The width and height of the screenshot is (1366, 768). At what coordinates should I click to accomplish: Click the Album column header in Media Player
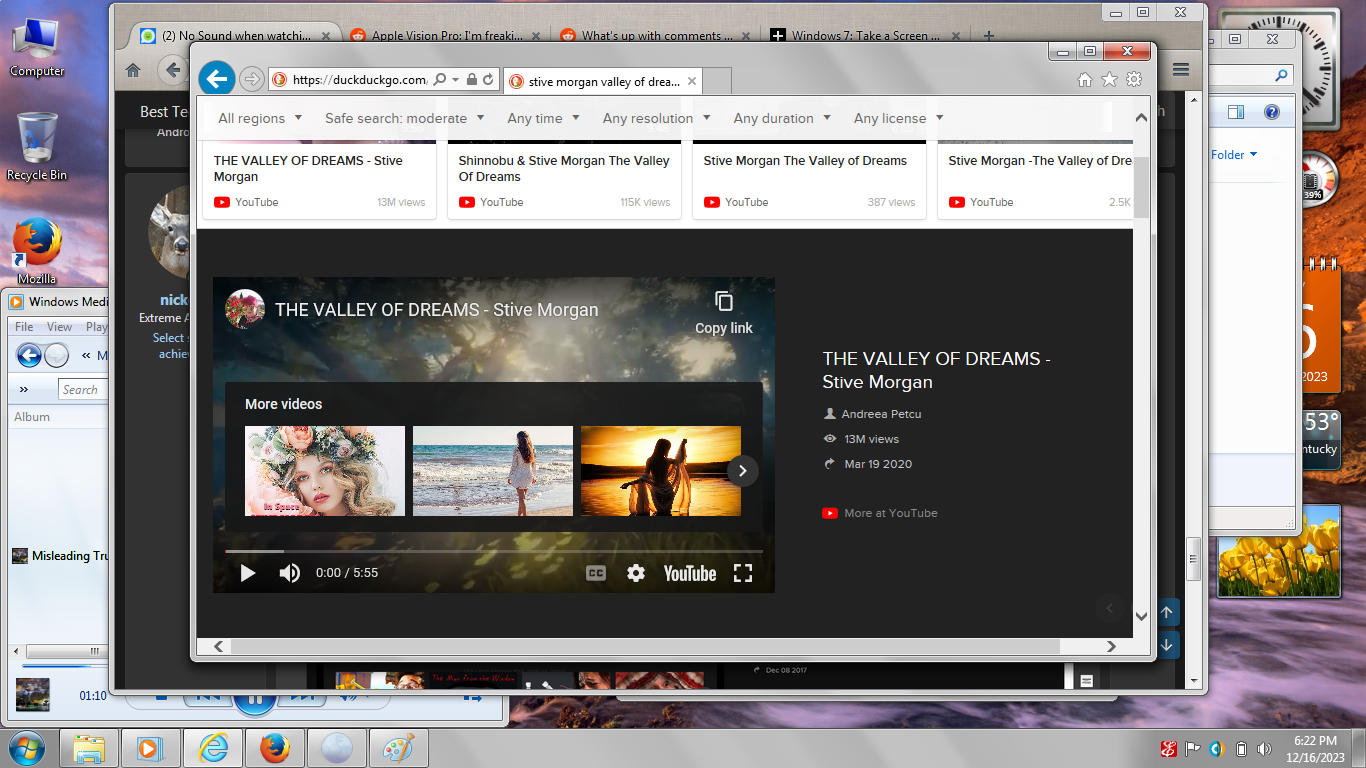(32, 417)
